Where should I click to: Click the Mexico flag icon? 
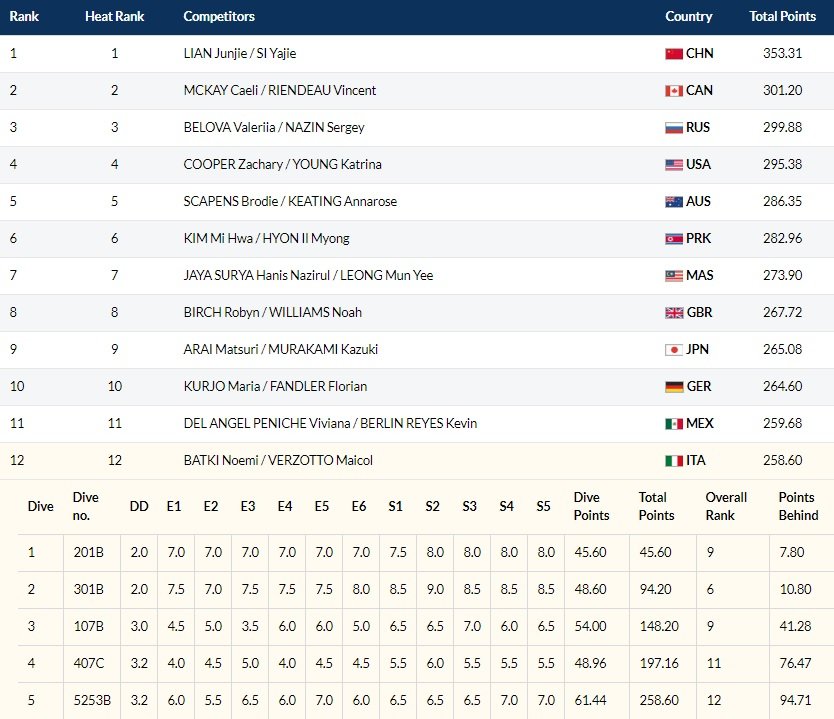674,424
